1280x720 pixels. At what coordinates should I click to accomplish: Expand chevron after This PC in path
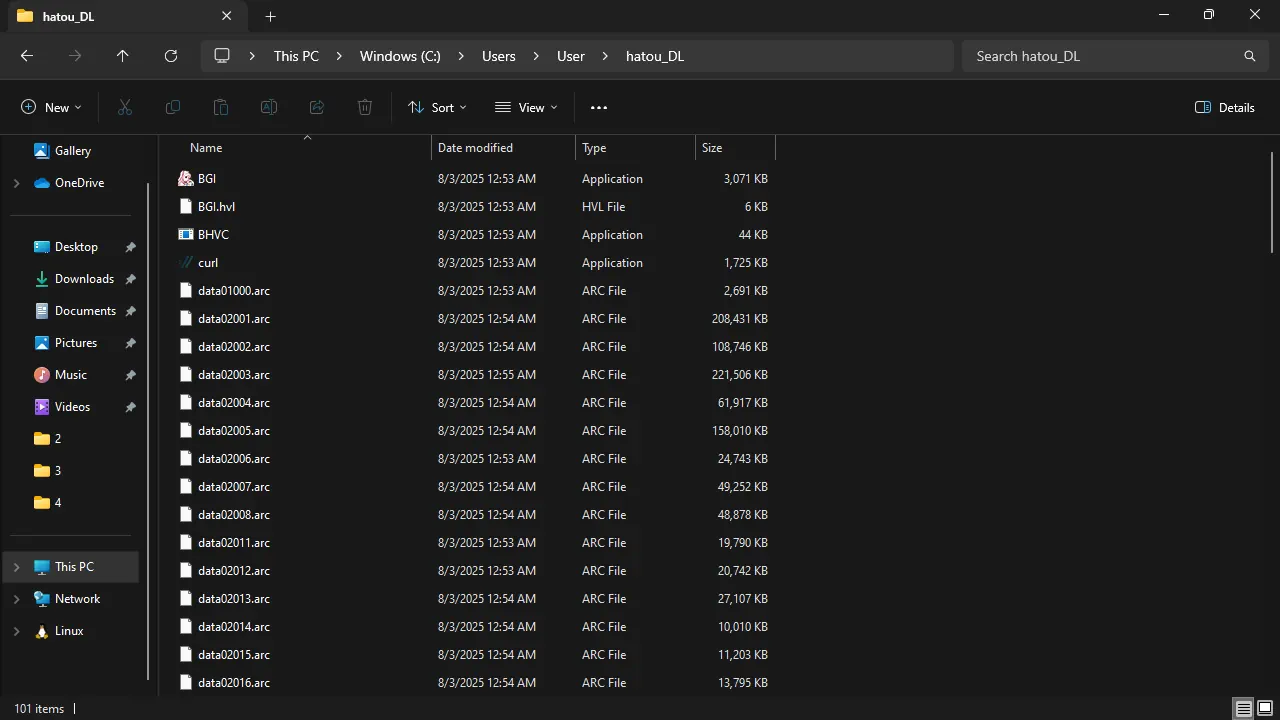tap(339, 56)
